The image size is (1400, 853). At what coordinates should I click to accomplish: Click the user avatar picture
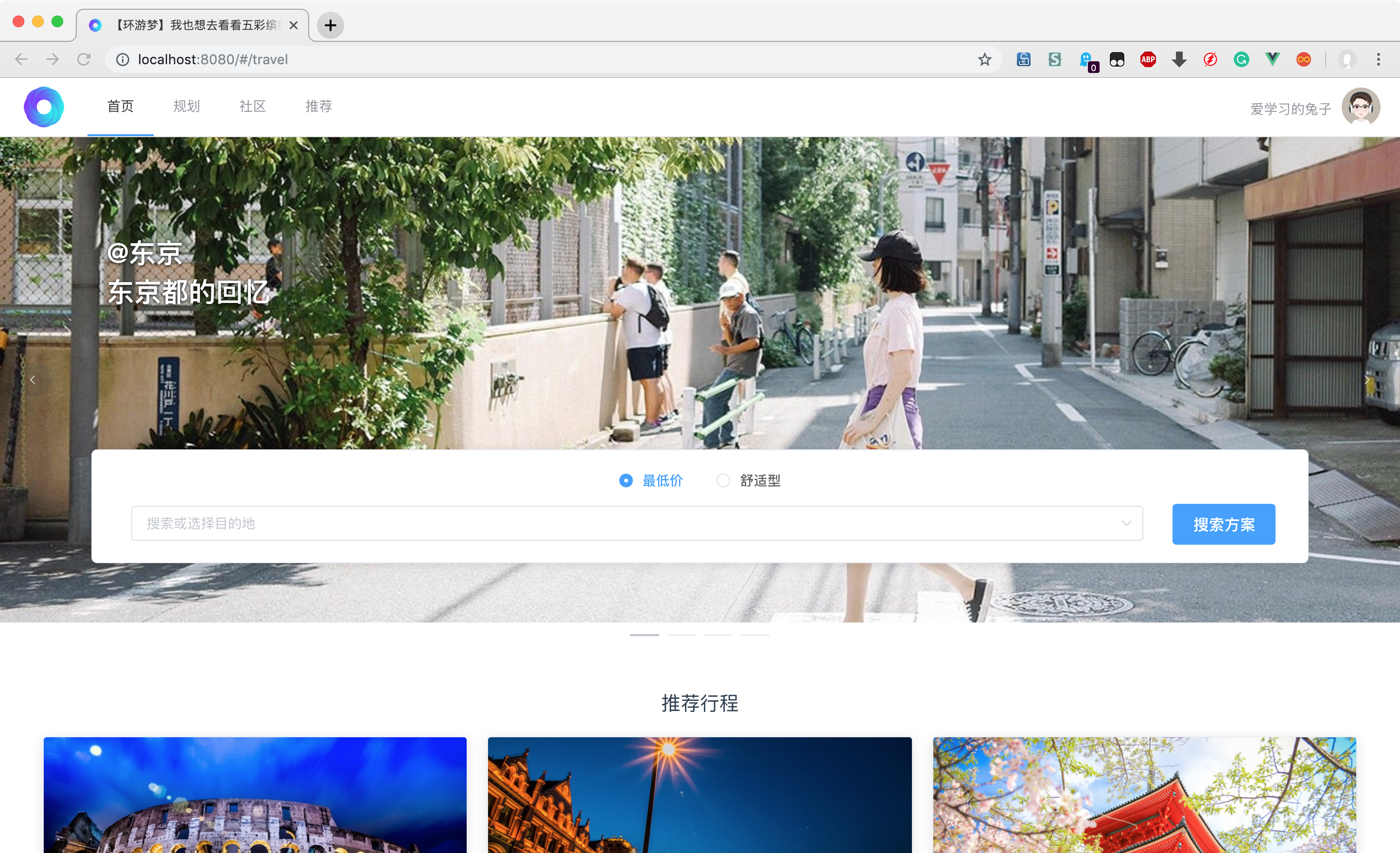point(1360,107)
